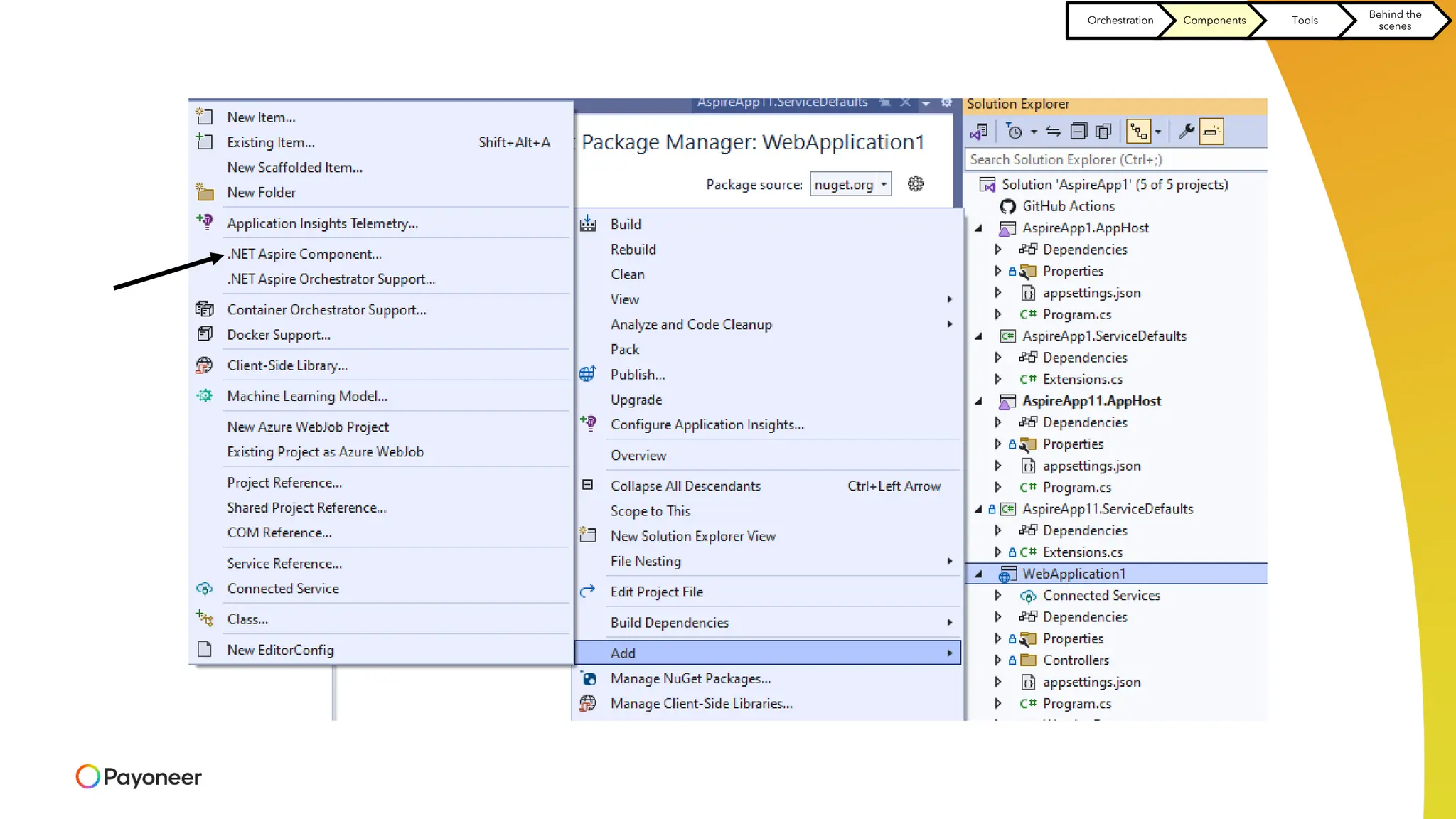Expand Connected Services under WebApplication1
1456x819 pixels.
tap(998, 596)
